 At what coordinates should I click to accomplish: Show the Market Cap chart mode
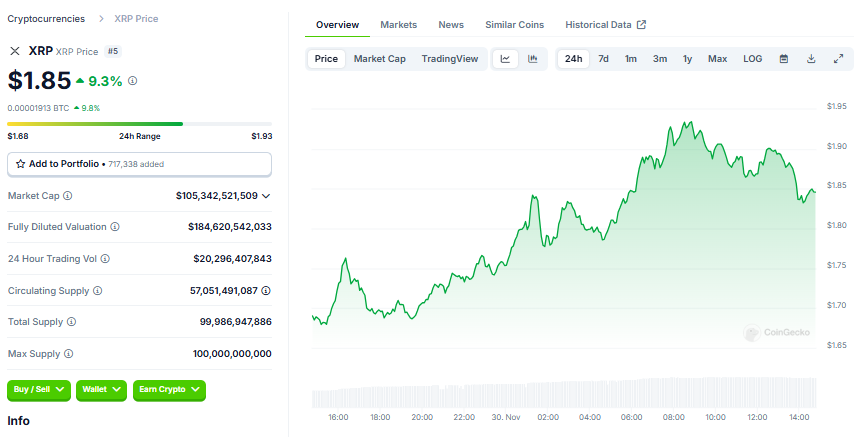pos(379,59)
